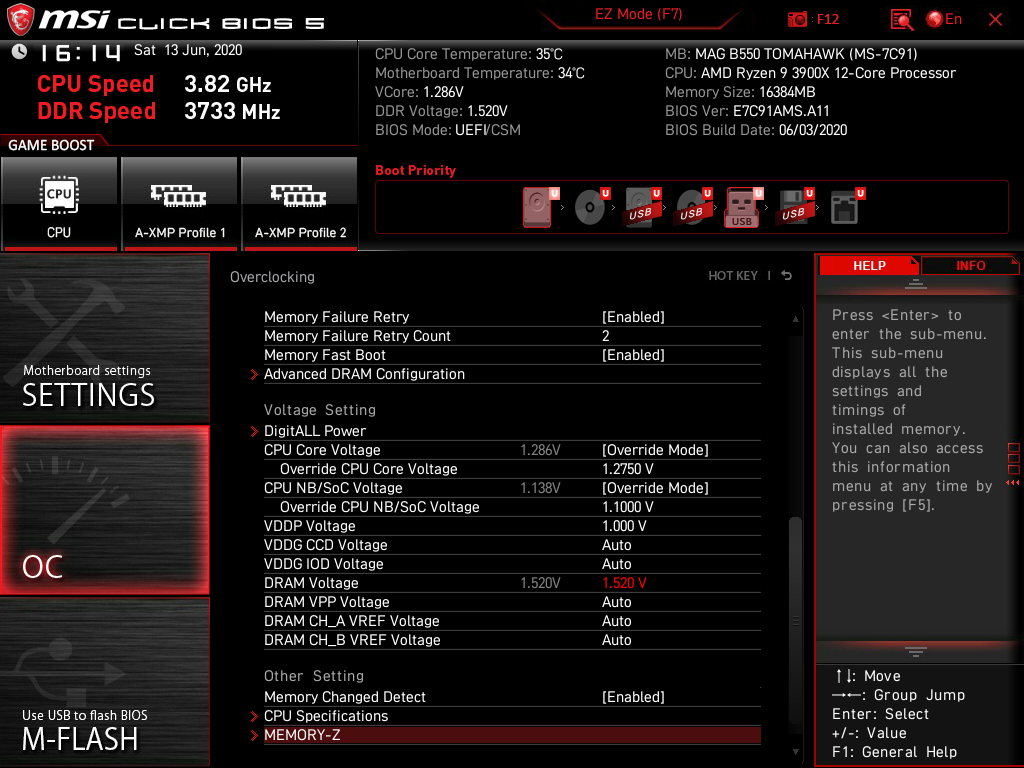This screenshot has height=768, width=1024.
Task: Select VDDG CCD Voltage Auto row
Action: click(x=512, y=545)
